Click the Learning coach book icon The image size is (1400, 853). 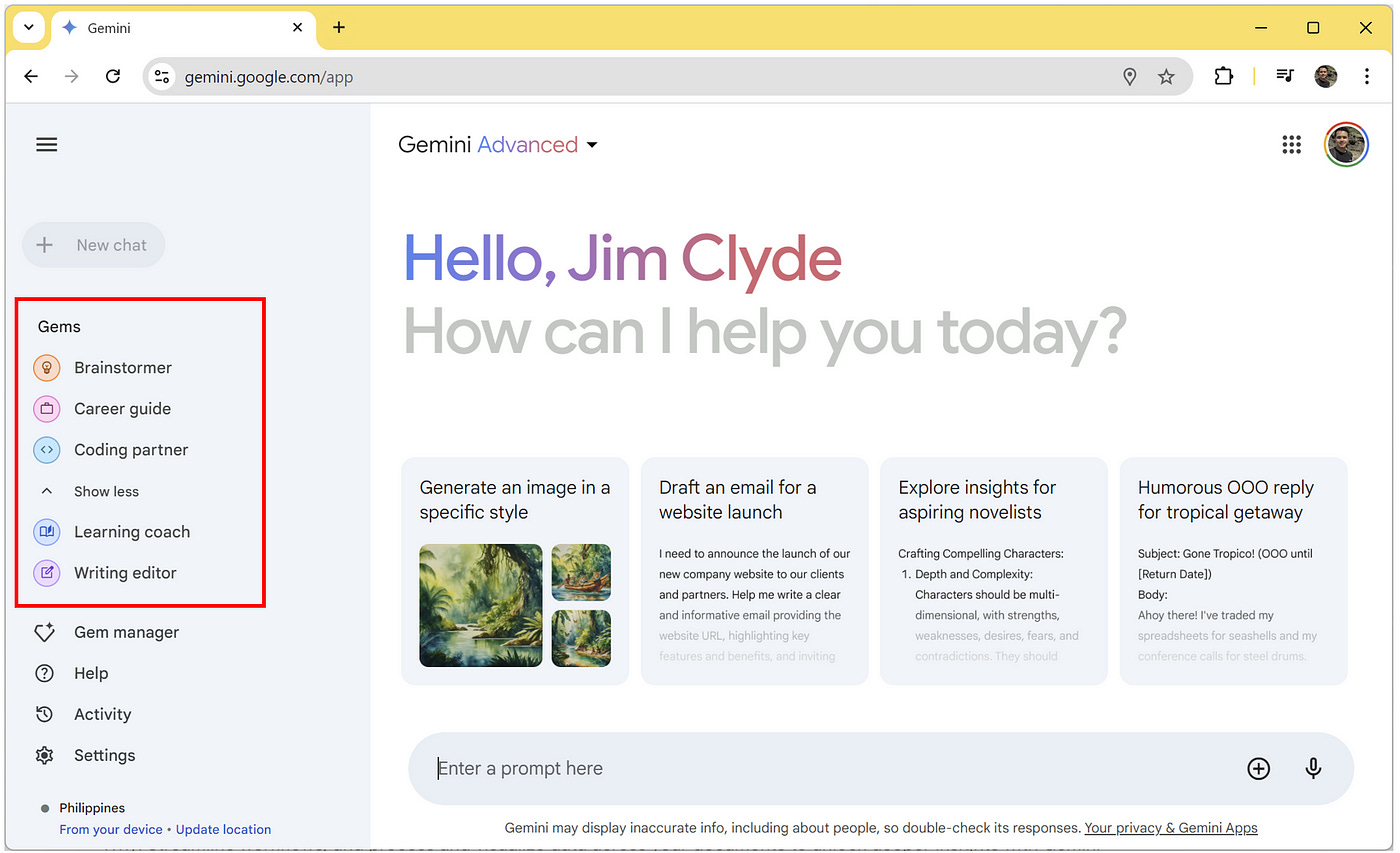pos(47,532)
